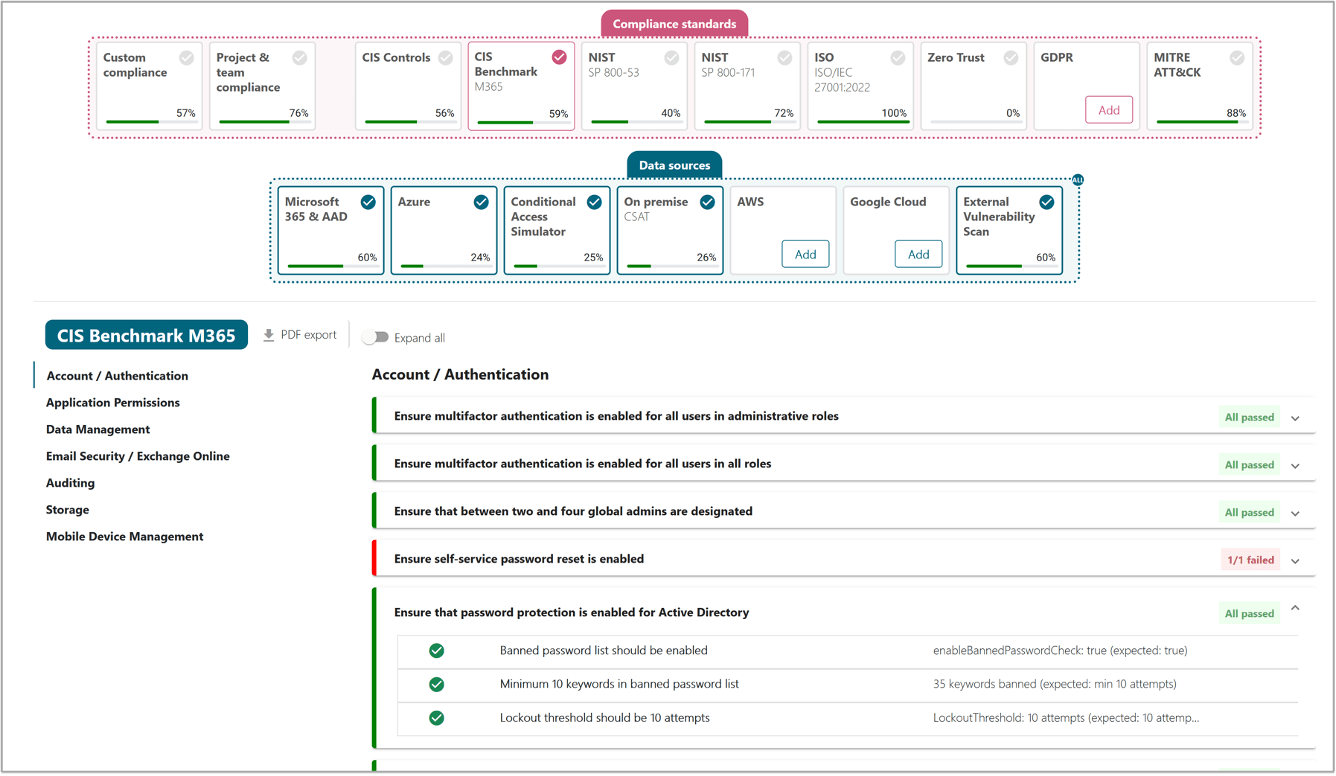
Task: Click the Compliance standards label
Action: click(674, 24)
